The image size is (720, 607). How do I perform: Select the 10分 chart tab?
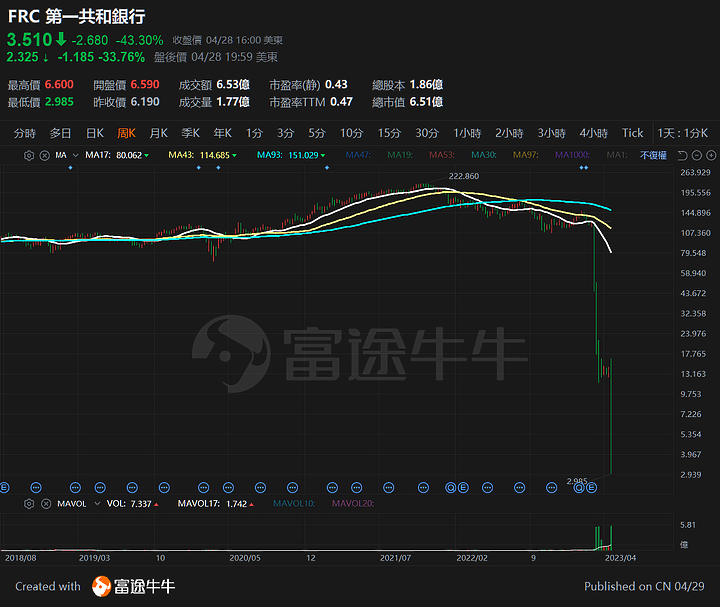(351, 133)
